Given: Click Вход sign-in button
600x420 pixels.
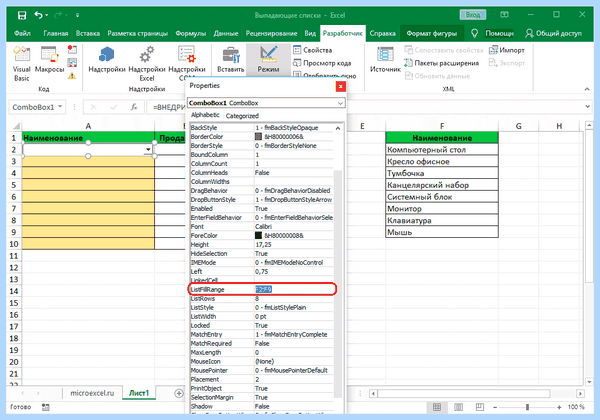Looking at the screenshot, I should click(473, 15).
